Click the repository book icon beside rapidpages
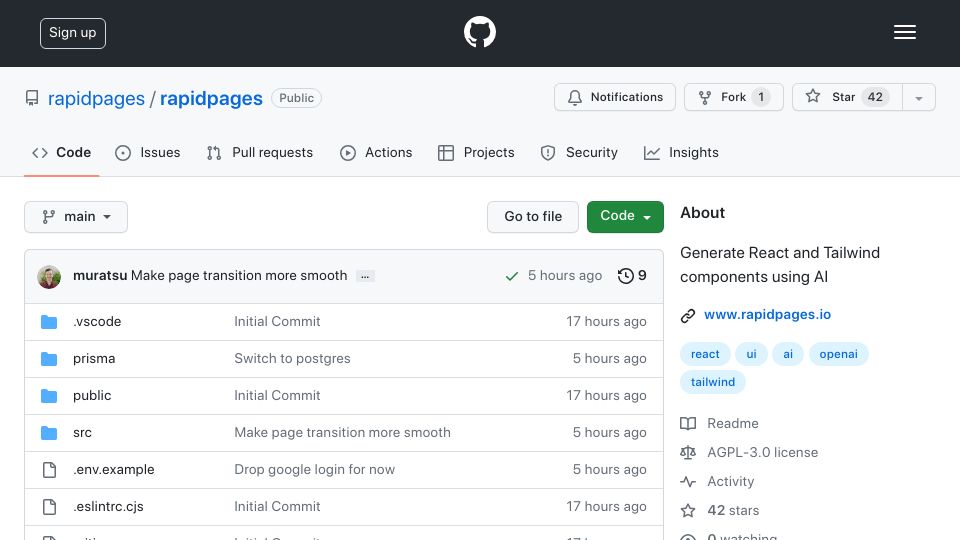The width and height of the screenshot is (960, 540). (x=32, y=98)
